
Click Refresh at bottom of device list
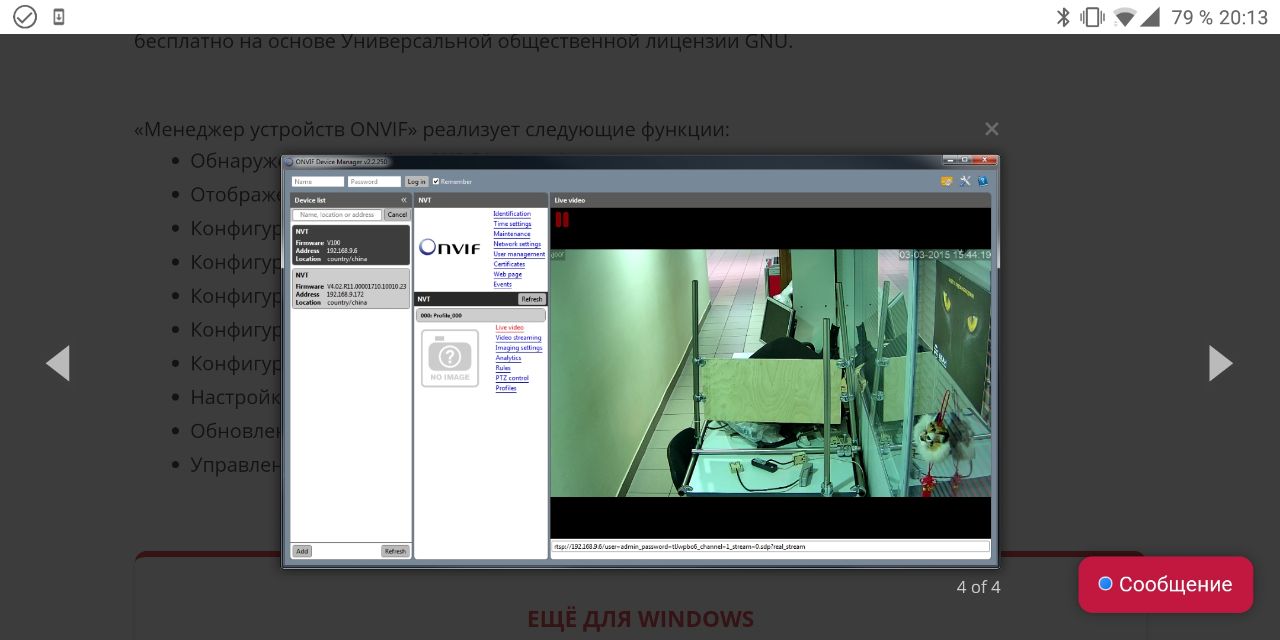(395, 551)
